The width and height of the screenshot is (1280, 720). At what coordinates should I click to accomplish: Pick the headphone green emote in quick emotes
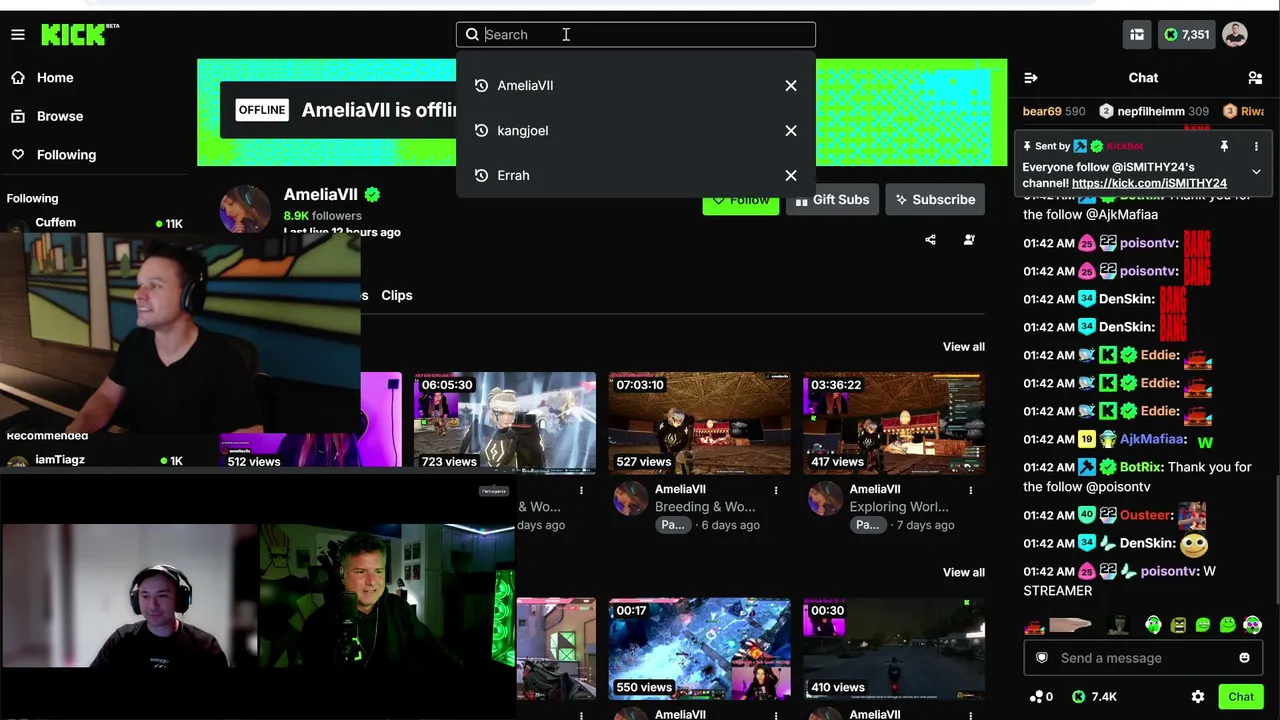click(1153, 625)
